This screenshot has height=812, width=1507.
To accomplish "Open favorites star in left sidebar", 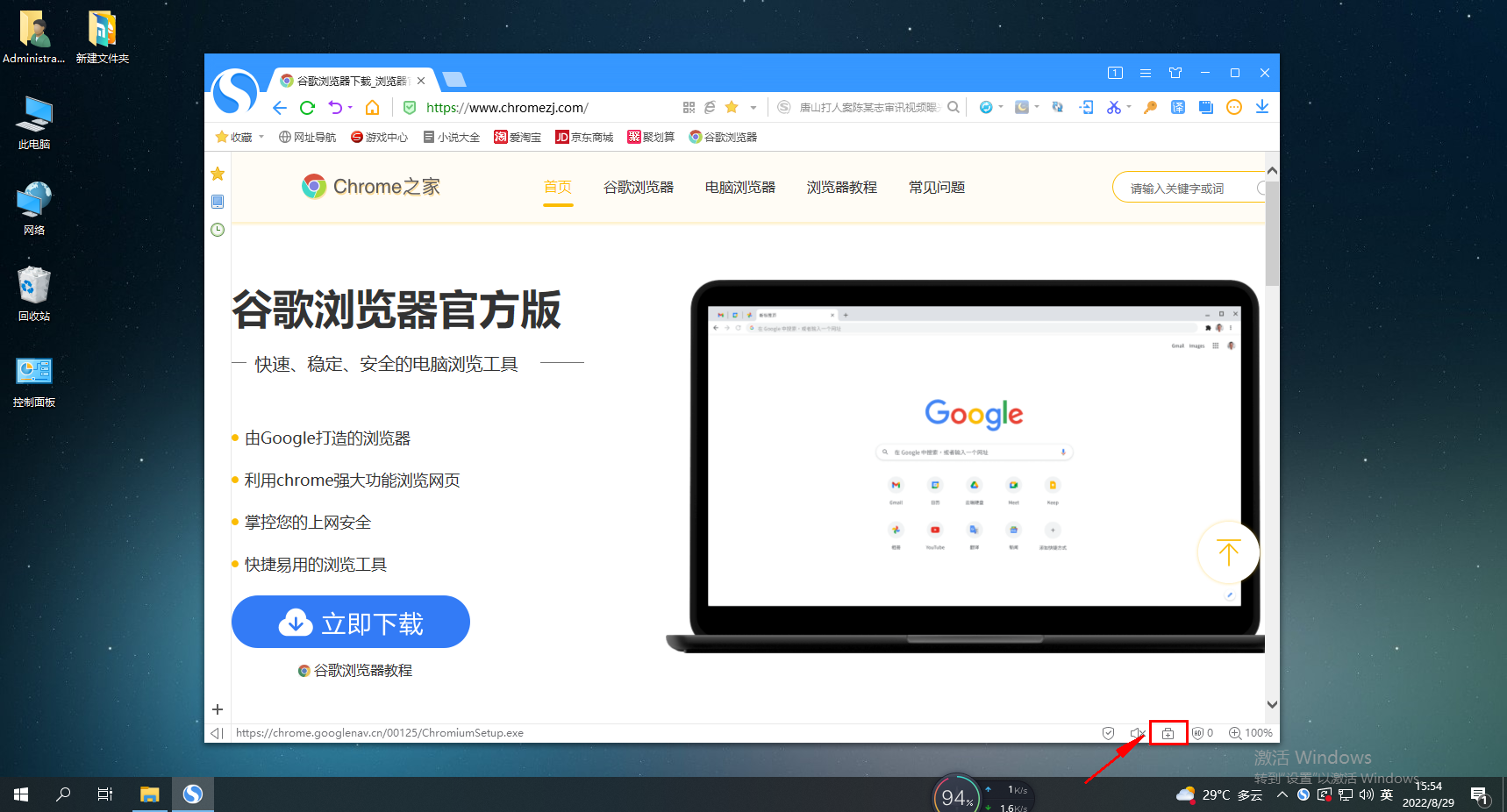I will pos(218,174).
